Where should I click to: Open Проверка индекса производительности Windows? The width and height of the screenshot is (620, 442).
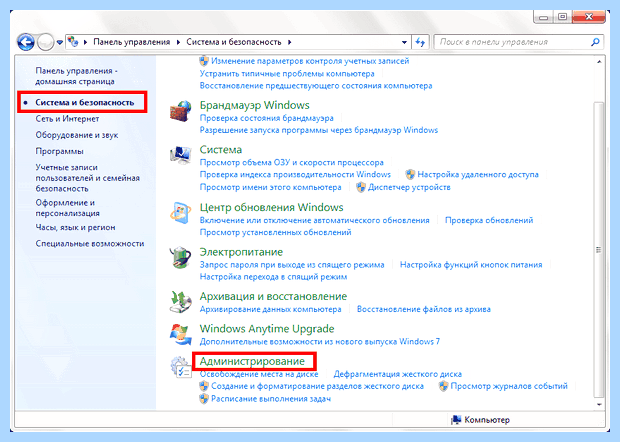(295, 175)
